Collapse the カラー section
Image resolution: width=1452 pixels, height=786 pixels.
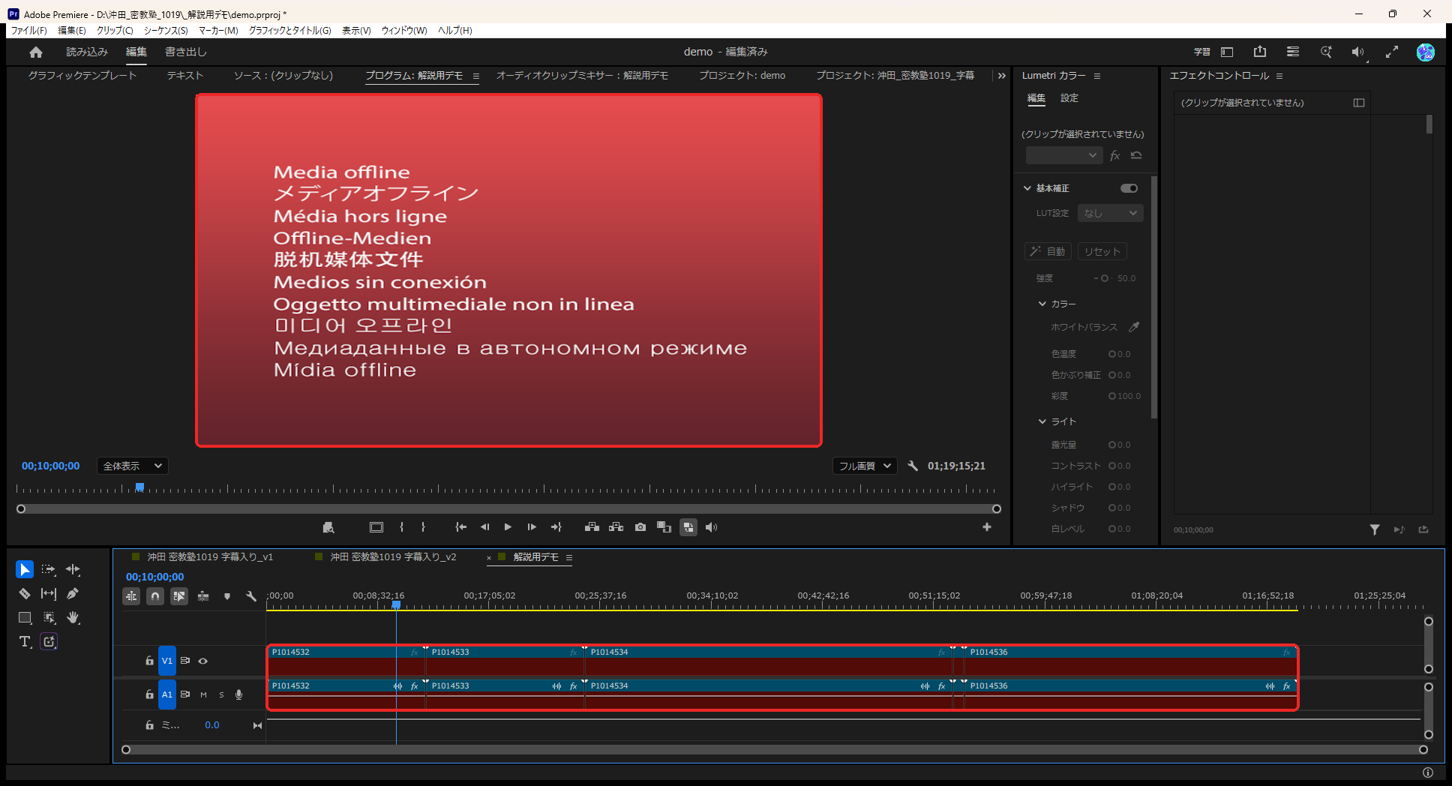(x=1042, y=304)
